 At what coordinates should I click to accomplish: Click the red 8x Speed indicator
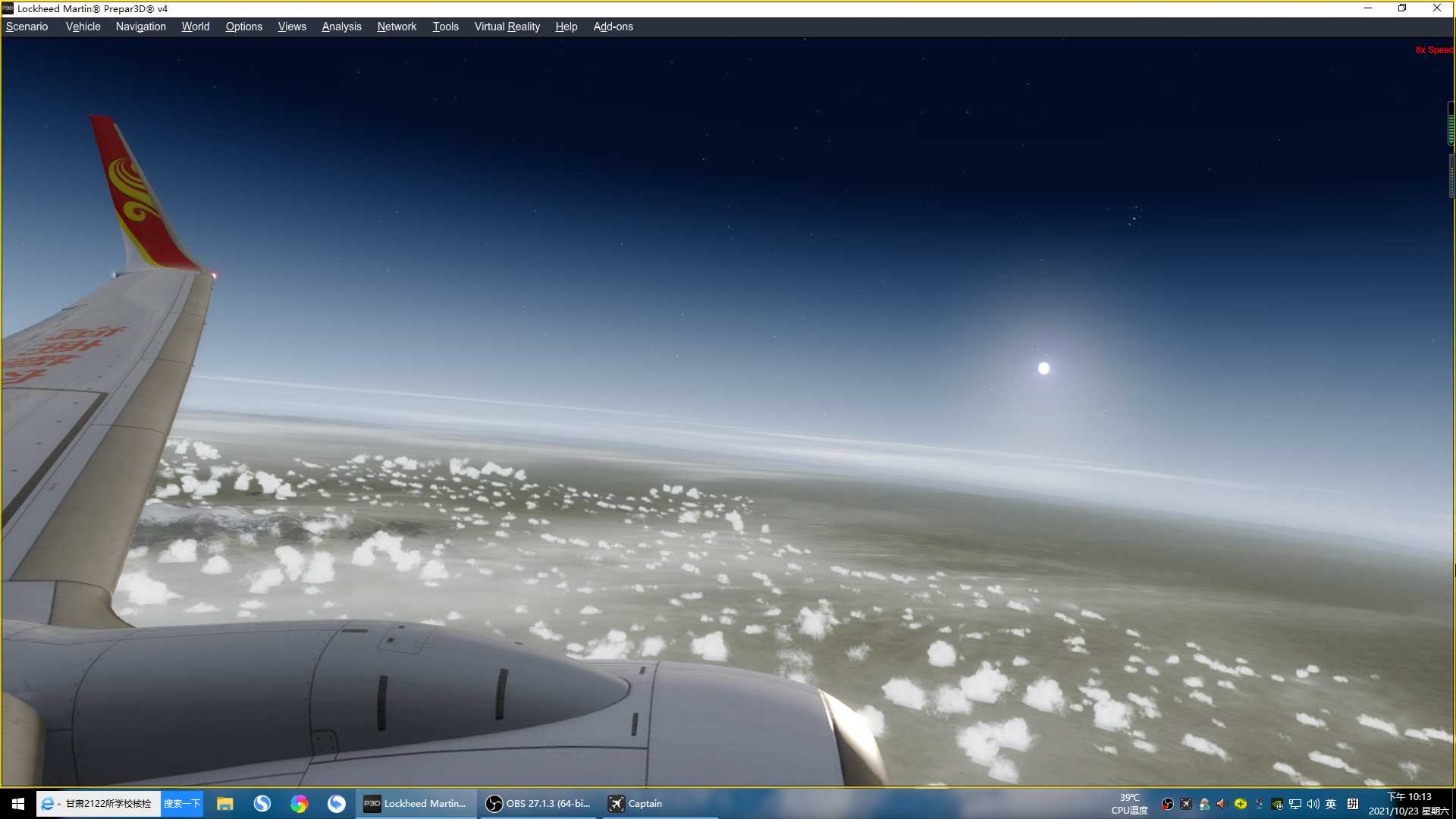pos(1434,50)
